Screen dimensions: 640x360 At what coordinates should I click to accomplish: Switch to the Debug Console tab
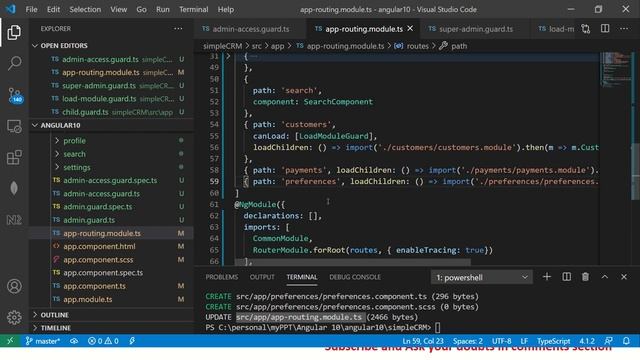[355, 277]
